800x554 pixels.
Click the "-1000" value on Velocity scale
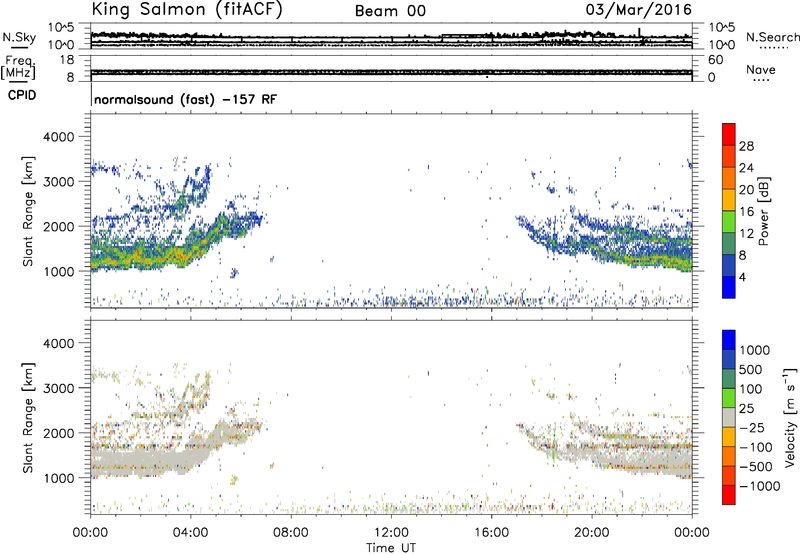point(760,486)
